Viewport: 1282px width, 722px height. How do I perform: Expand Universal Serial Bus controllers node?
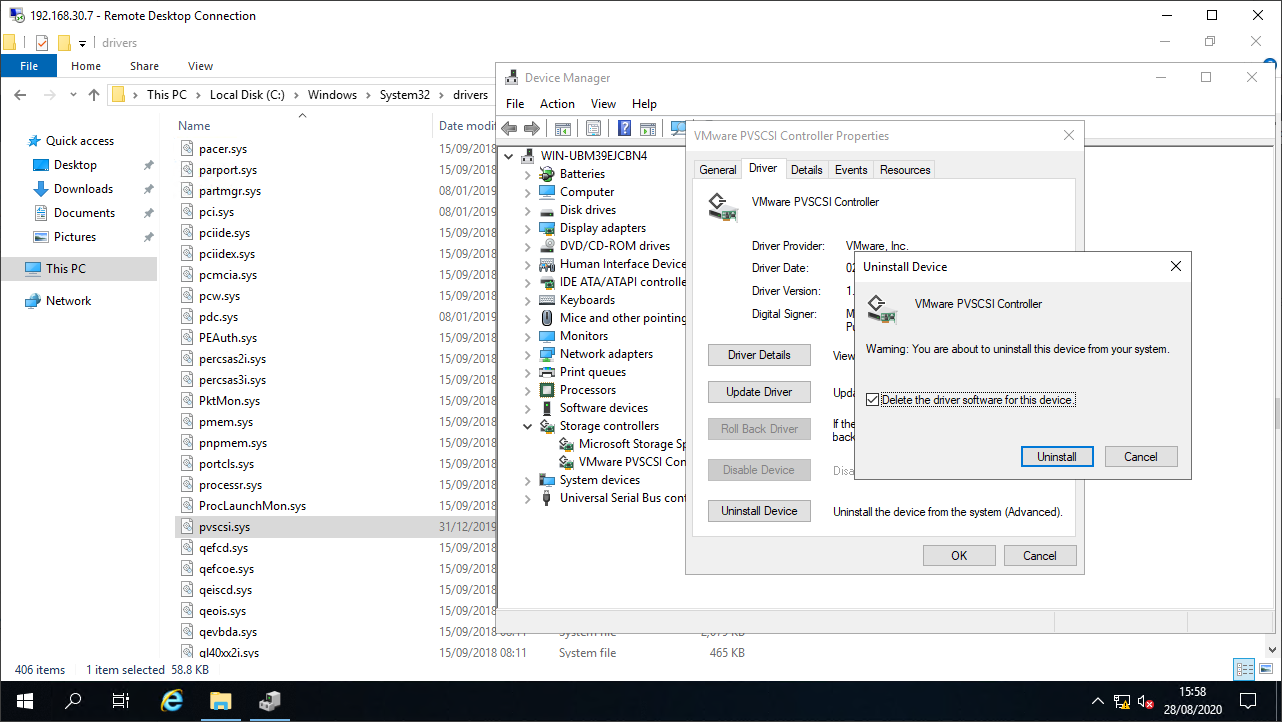(x=527, y=498)
